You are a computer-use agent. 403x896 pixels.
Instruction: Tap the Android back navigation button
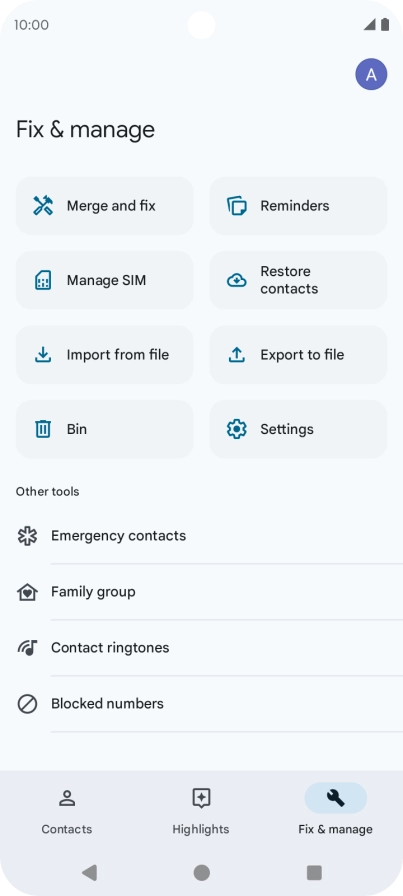(x=89, y=873)
